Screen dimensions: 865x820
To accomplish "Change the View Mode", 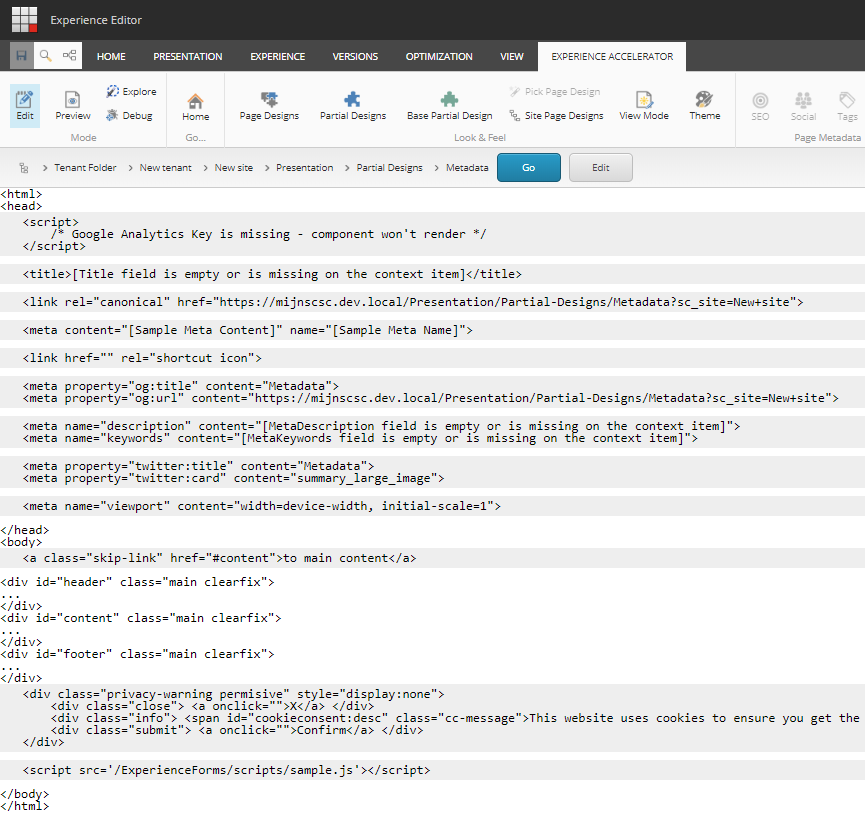I will coord(644,106).
